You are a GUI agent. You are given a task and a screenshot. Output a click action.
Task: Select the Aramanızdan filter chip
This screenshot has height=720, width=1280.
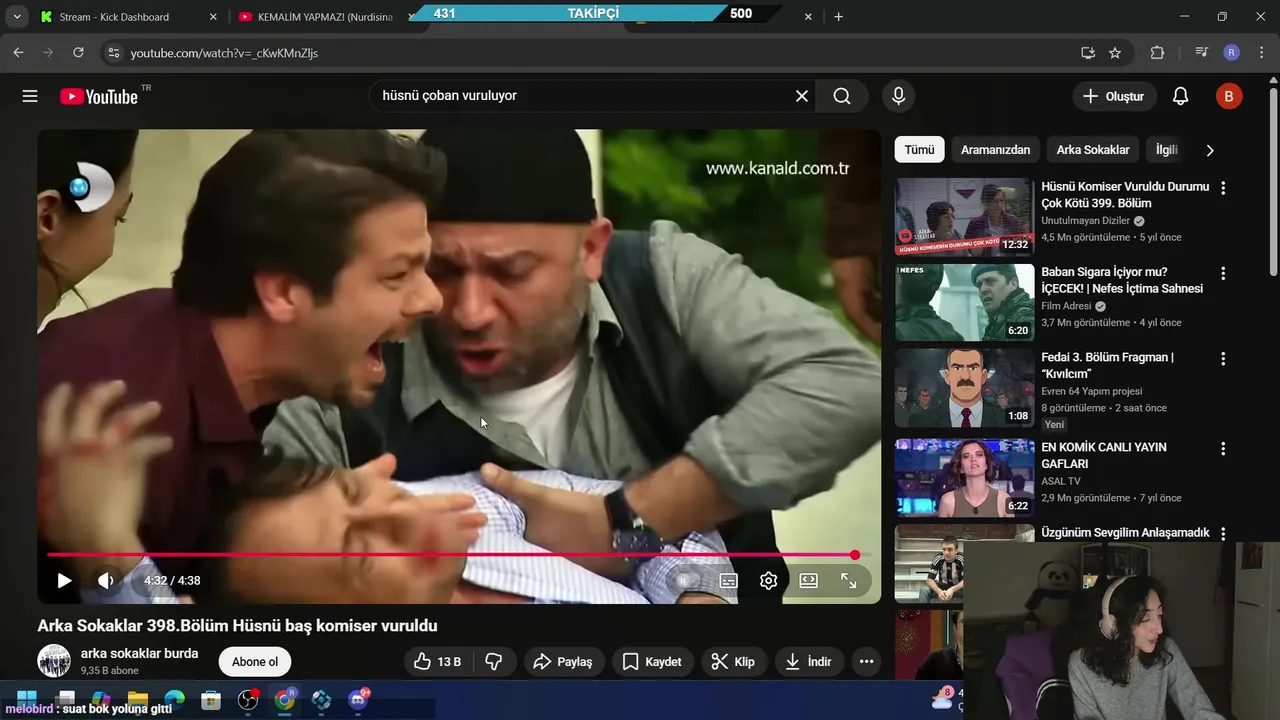coord(995,150)
